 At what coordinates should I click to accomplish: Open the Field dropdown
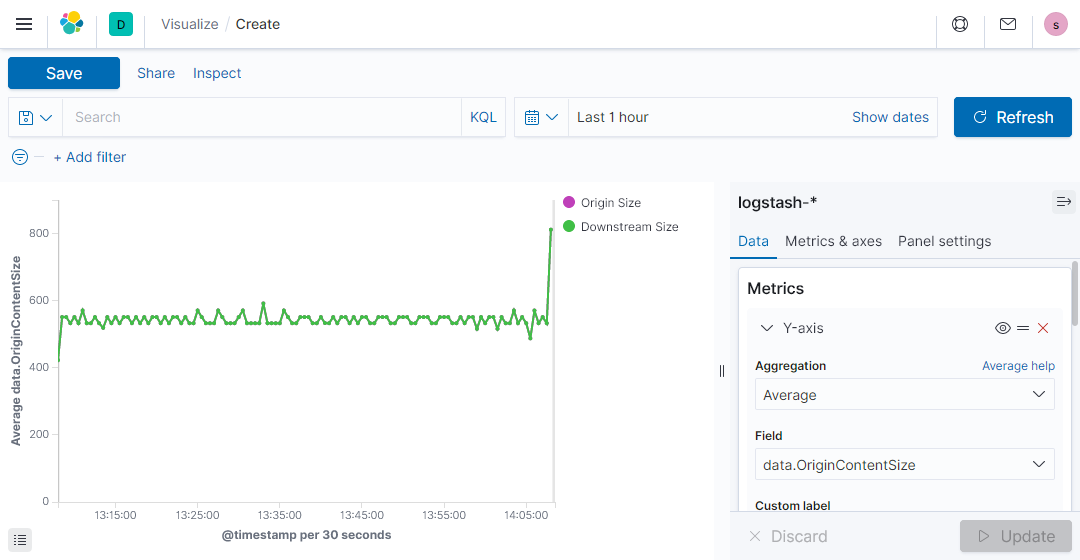904,465
